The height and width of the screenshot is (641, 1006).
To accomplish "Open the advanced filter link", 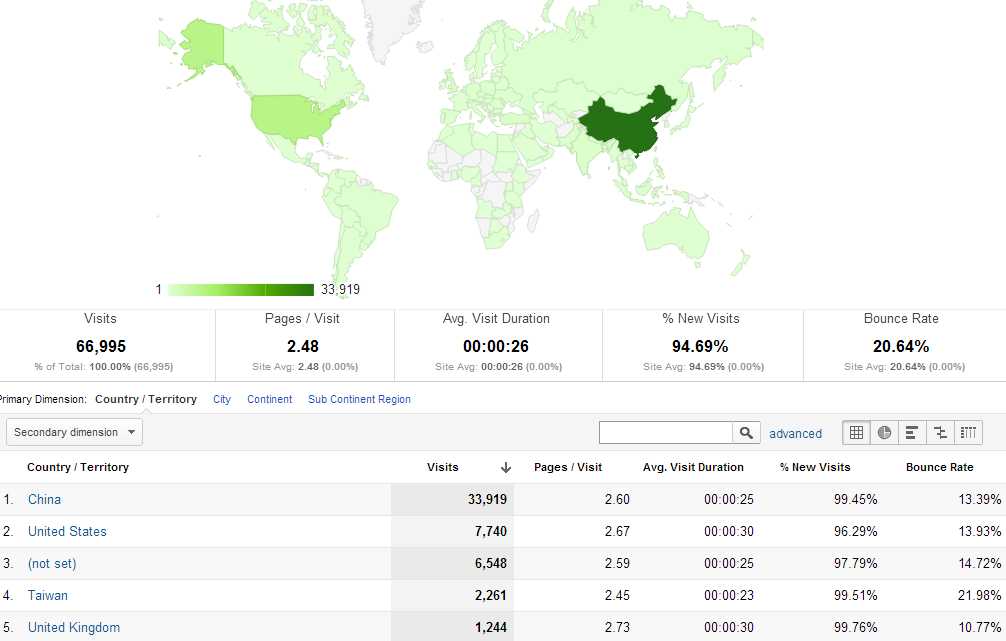I will click(796, 434).
